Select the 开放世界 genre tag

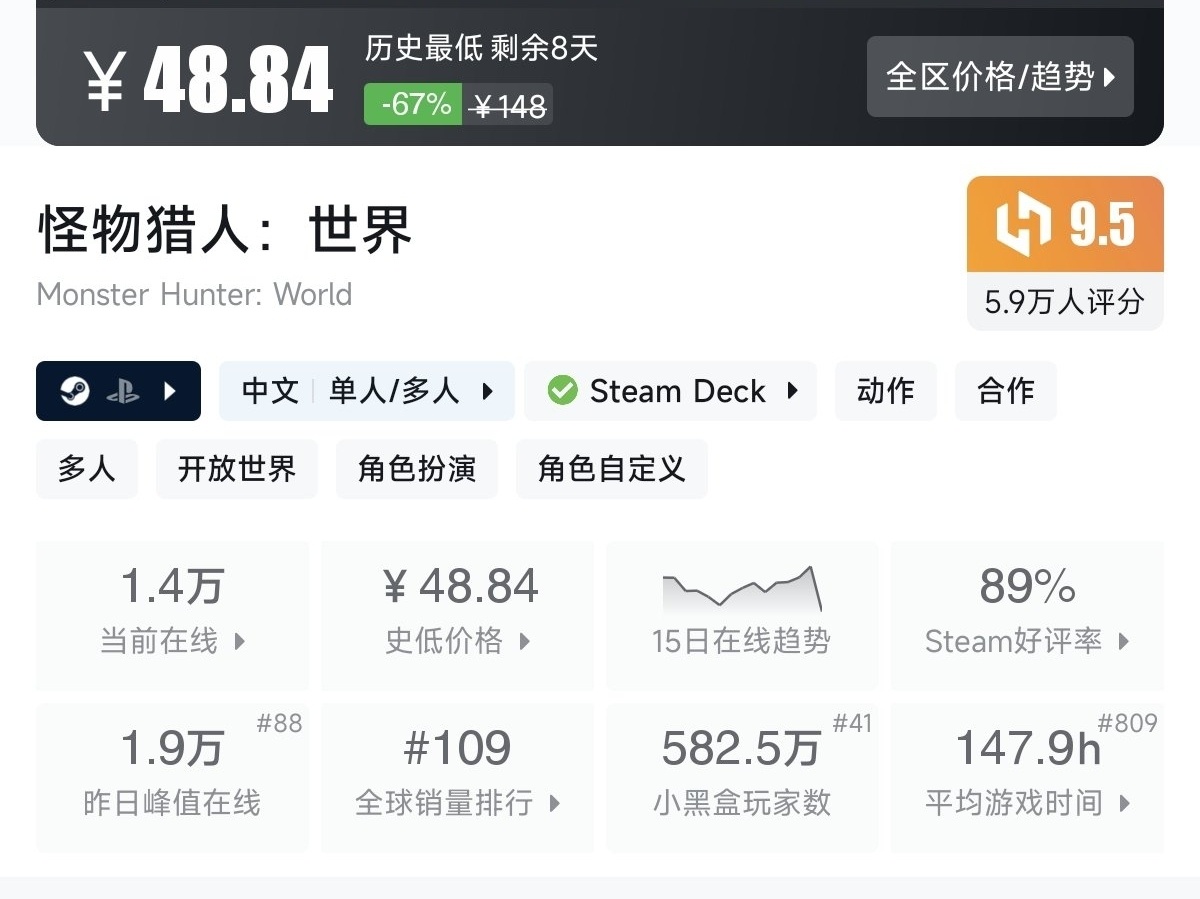[x=237, y=469]
